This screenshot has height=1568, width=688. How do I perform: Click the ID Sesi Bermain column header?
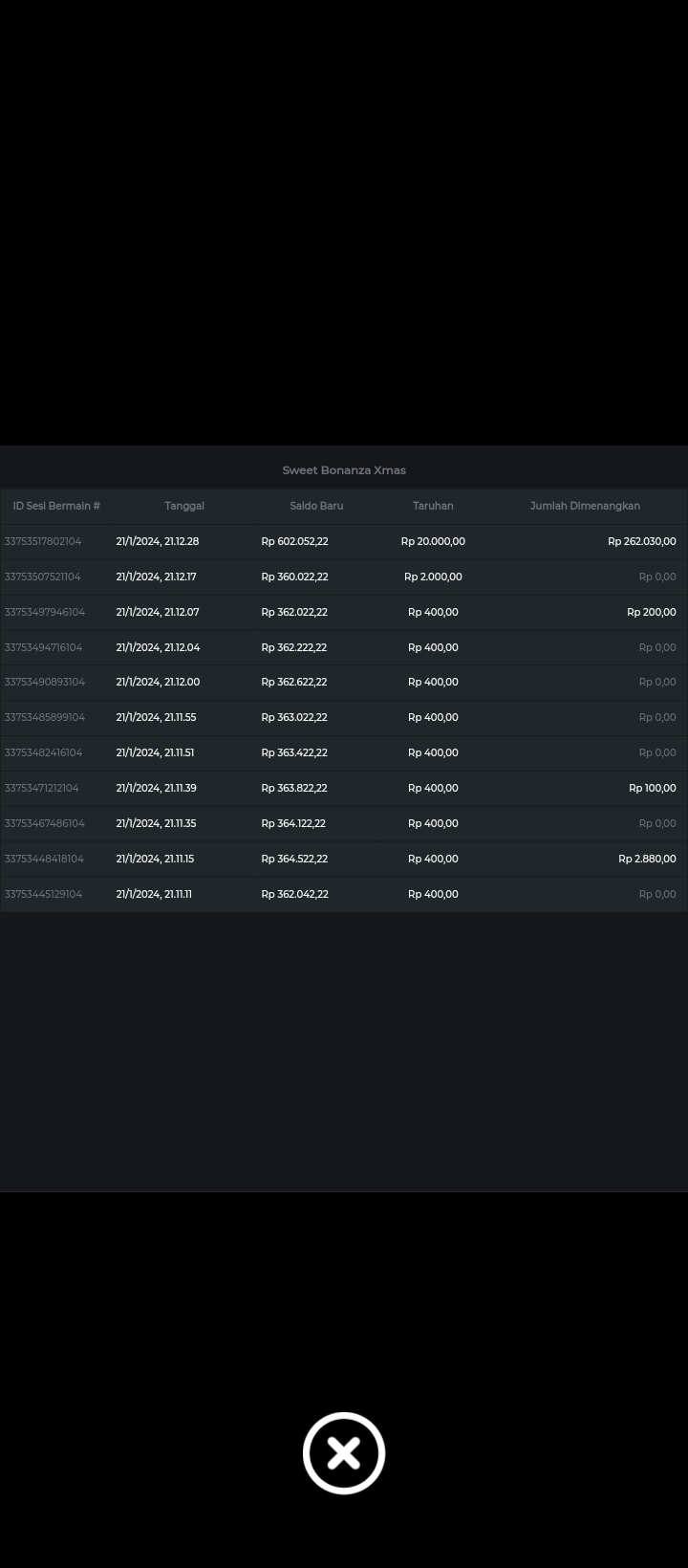56,506
